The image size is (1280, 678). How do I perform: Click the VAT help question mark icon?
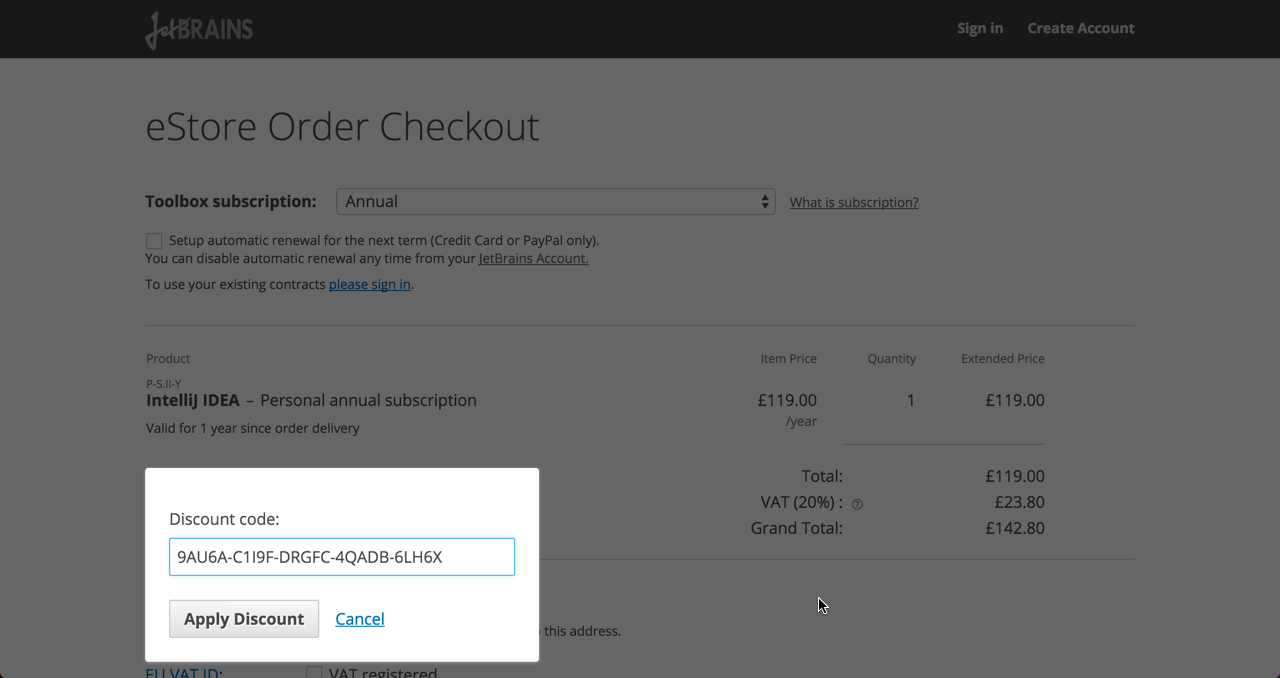coord(857,504)
